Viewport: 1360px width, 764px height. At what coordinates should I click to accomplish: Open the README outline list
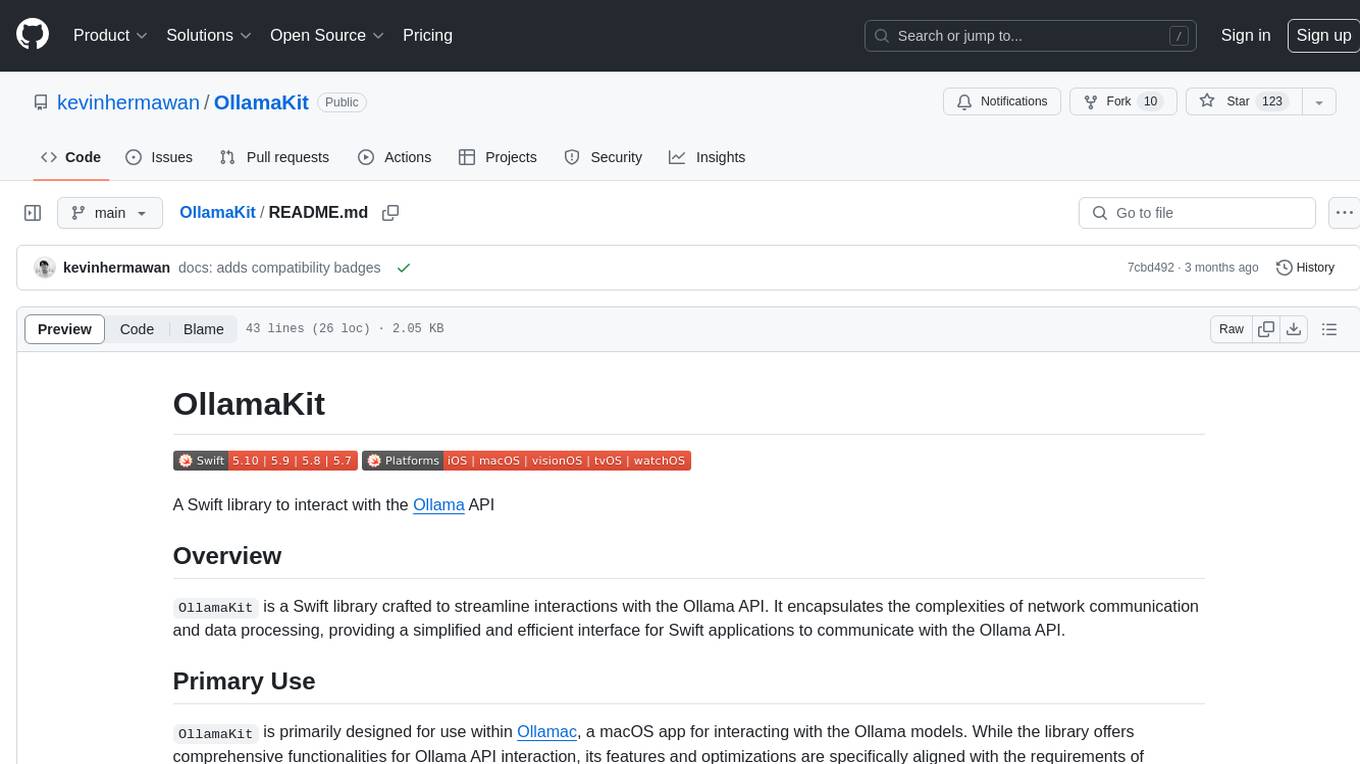point(1329,329)
